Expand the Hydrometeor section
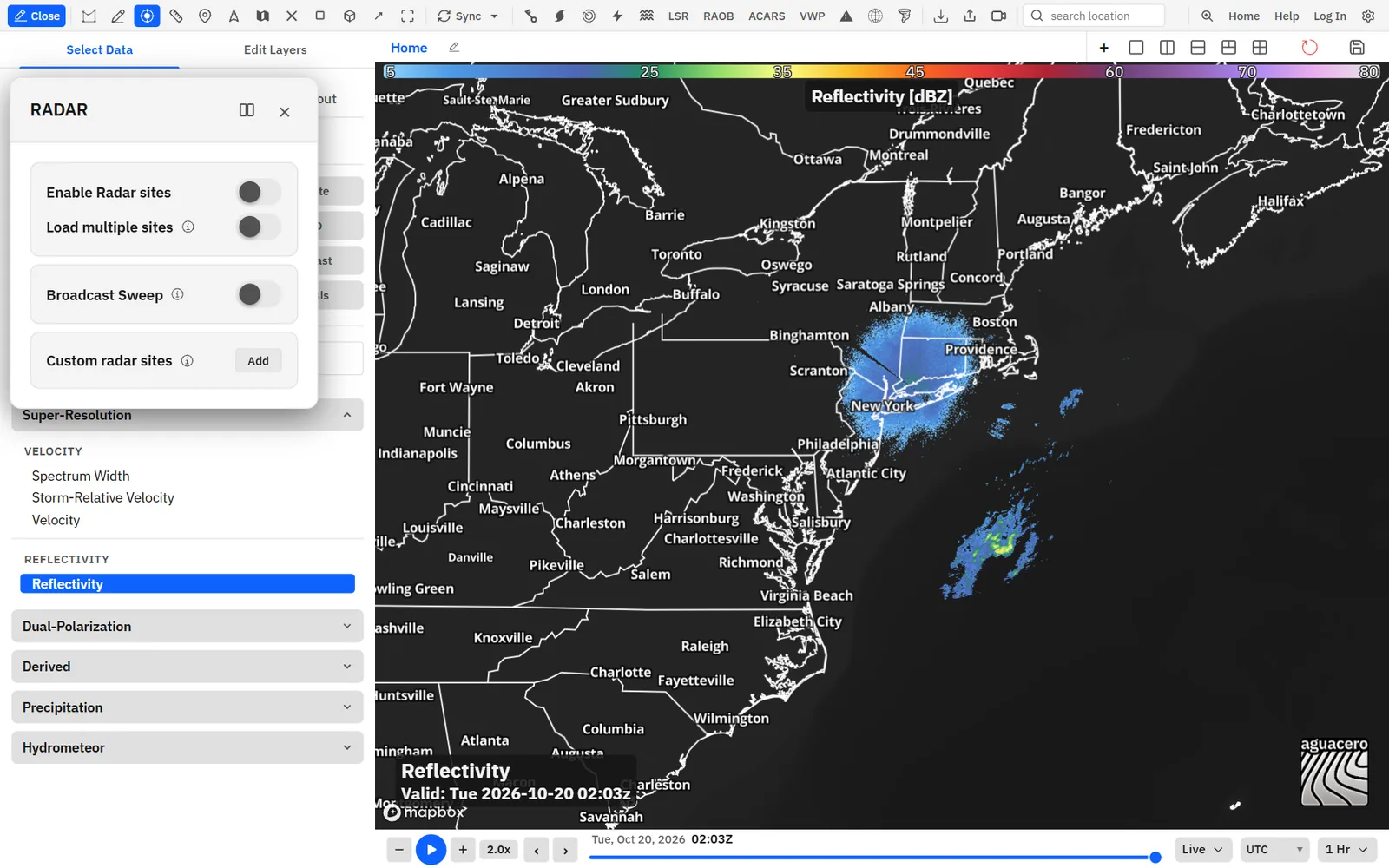 [x=188, y=747]
